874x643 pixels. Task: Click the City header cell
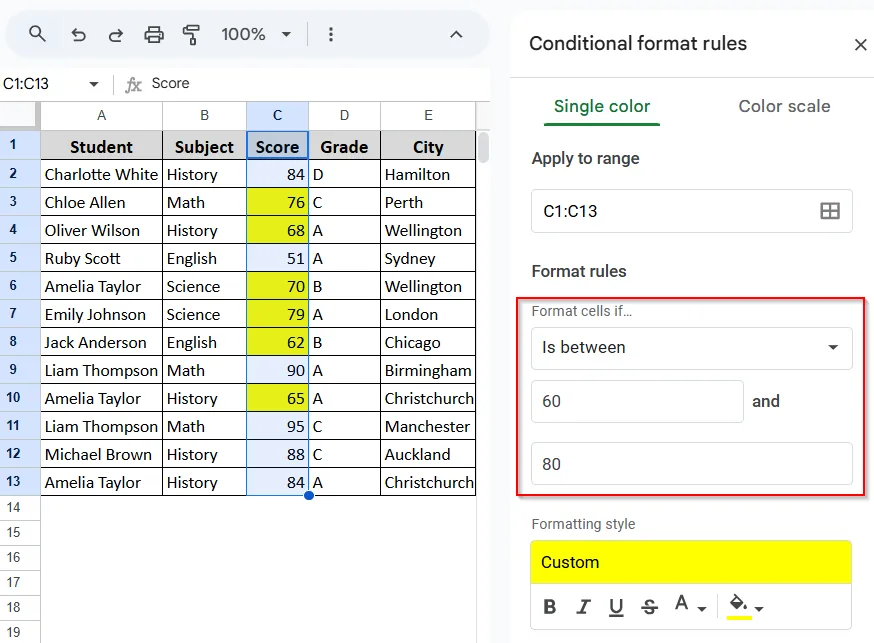pyautogui.click(x=428, y=147)
